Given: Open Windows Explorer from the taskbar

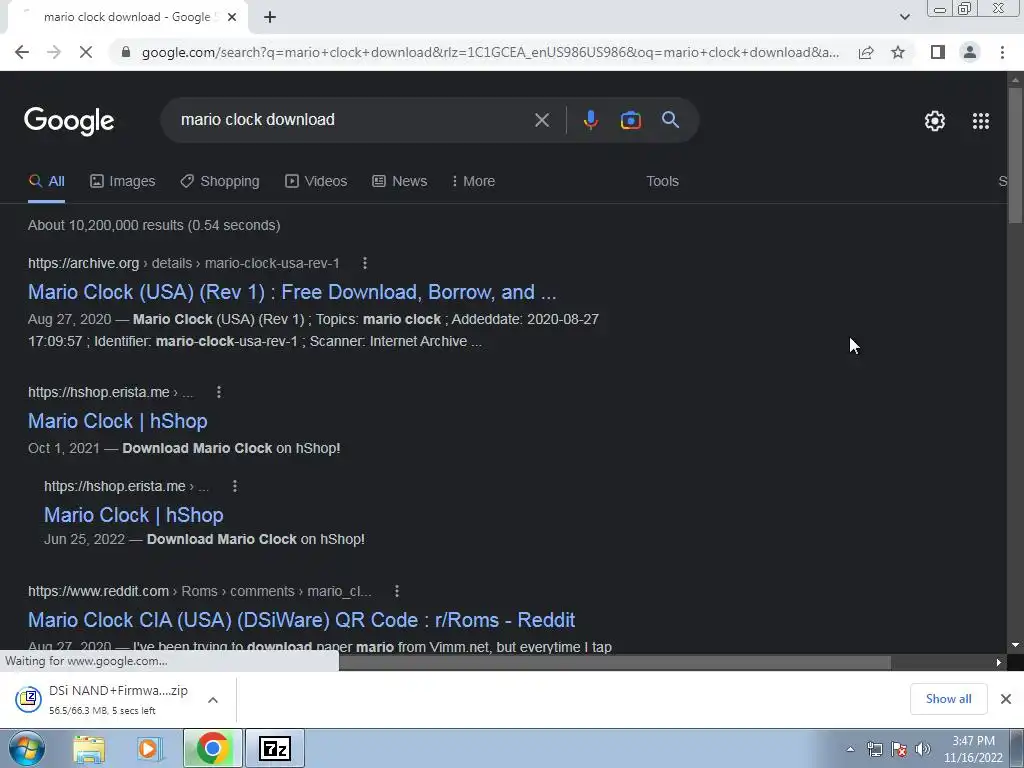Looking at the screenshot, I should pos(89,748).
